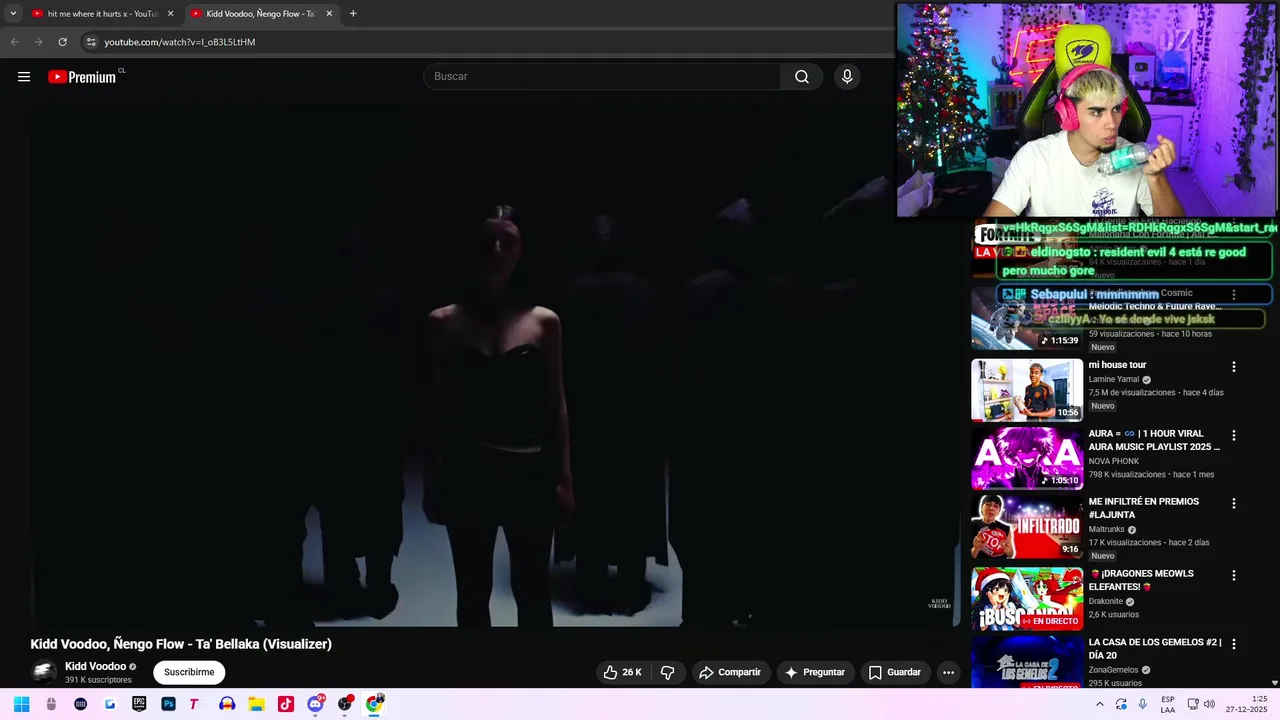The image size is (1280, 720).
Task: Open Chrome from taskbar
Action: coord(374,704)
